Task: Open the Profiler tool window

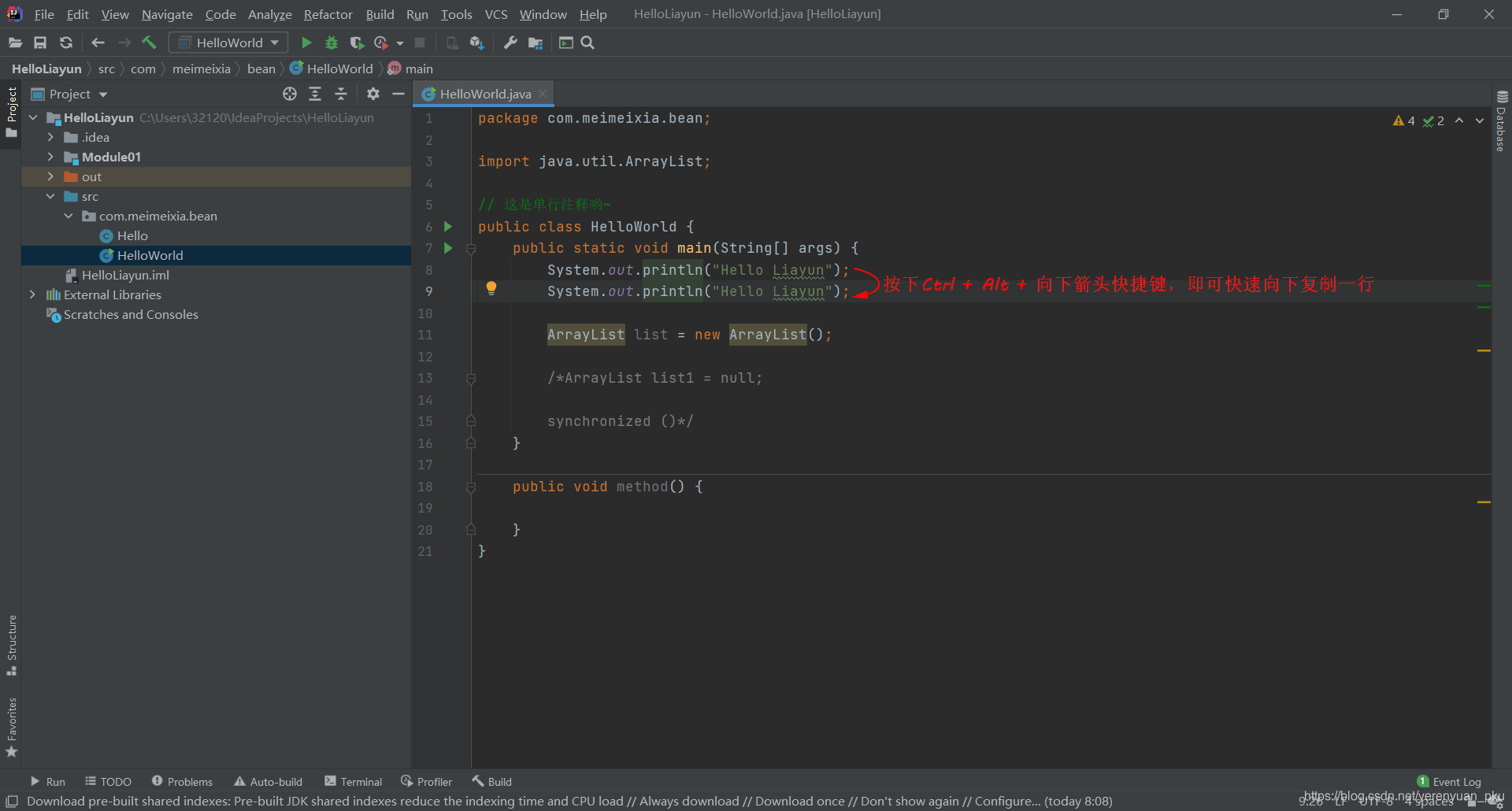Action: [x=426, y=782]
